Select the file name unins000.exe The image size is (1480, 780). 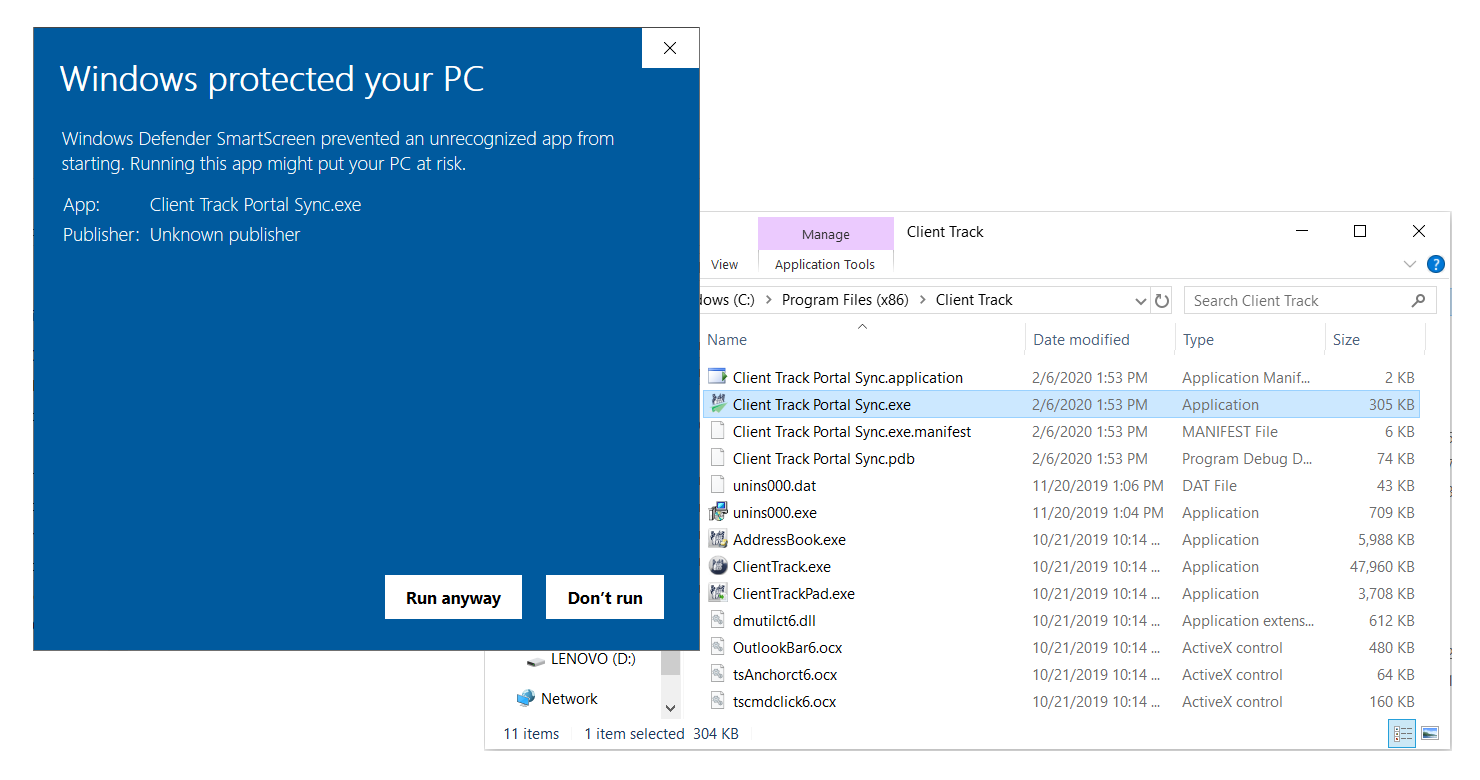coord(774,512)
